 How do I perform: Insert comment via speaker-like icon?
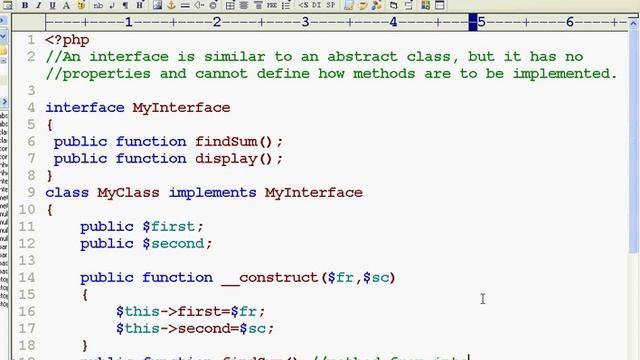tap(199, 5)
